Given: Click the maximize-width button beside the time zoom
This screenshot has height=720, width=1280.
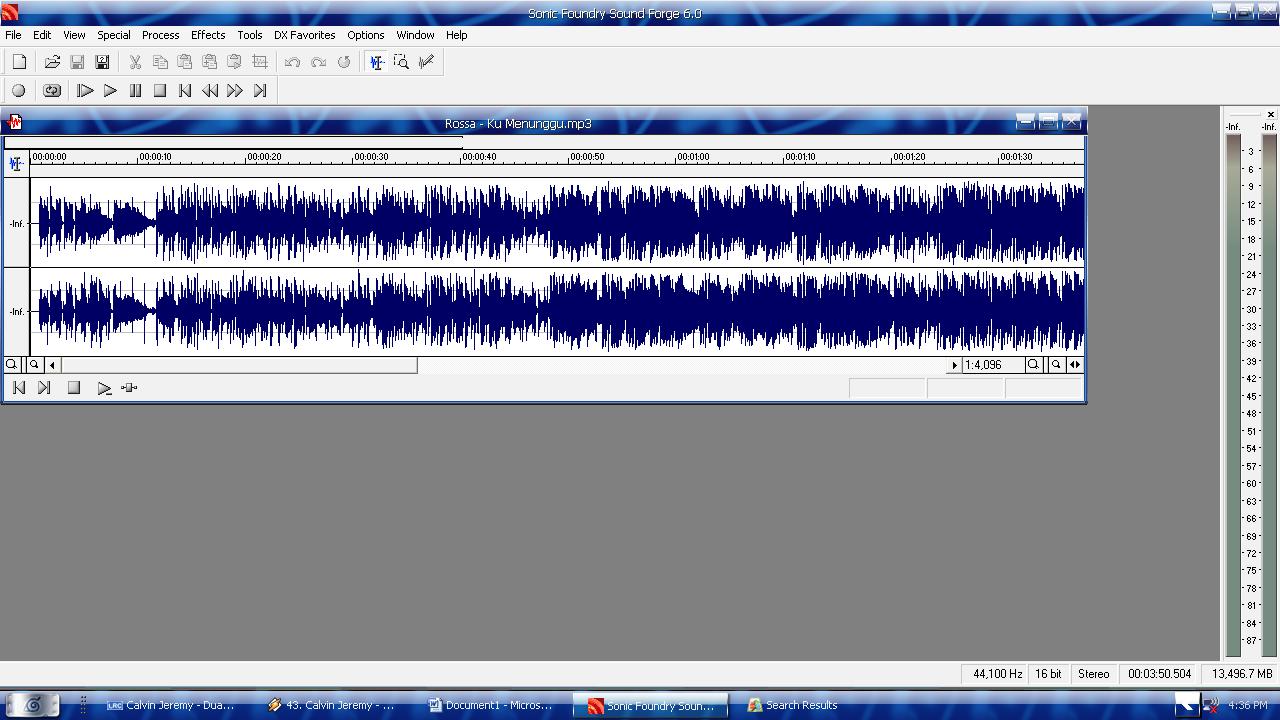Looking at the screenshot, I should [x=1076, y=365].
